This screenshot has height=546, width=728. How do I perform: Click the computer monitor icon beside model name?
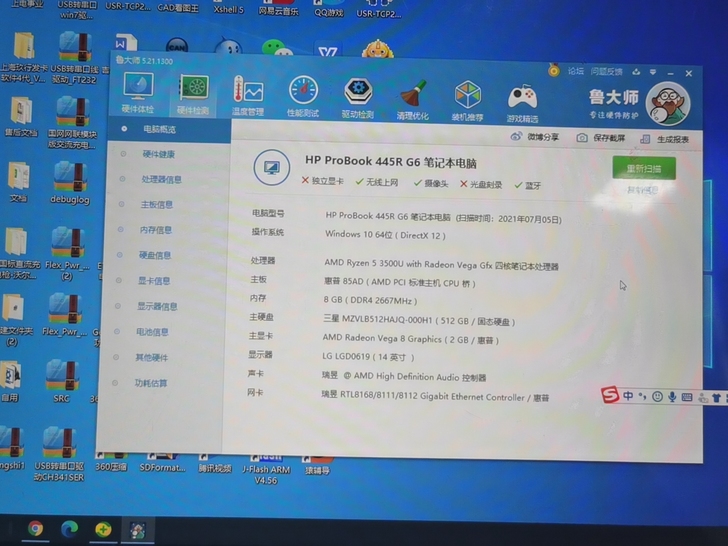272,167
